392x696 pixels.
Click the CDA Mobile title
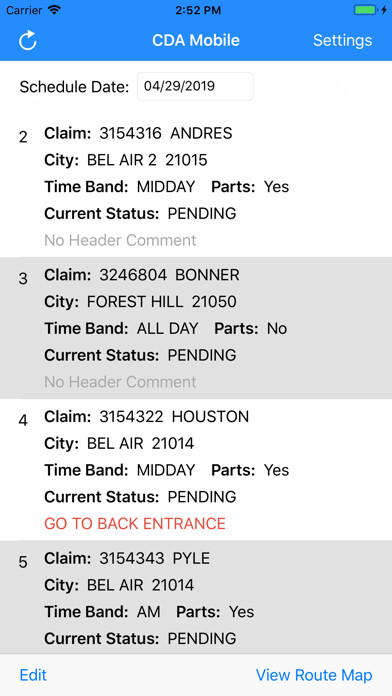[196, 40]
